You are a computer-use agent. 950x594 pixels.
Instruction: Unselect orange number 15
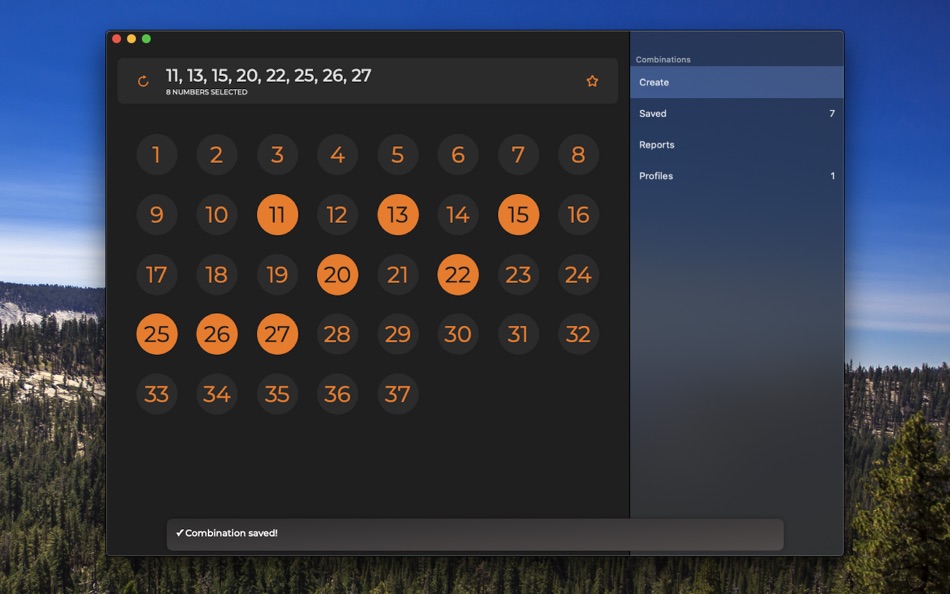point(518,215)
